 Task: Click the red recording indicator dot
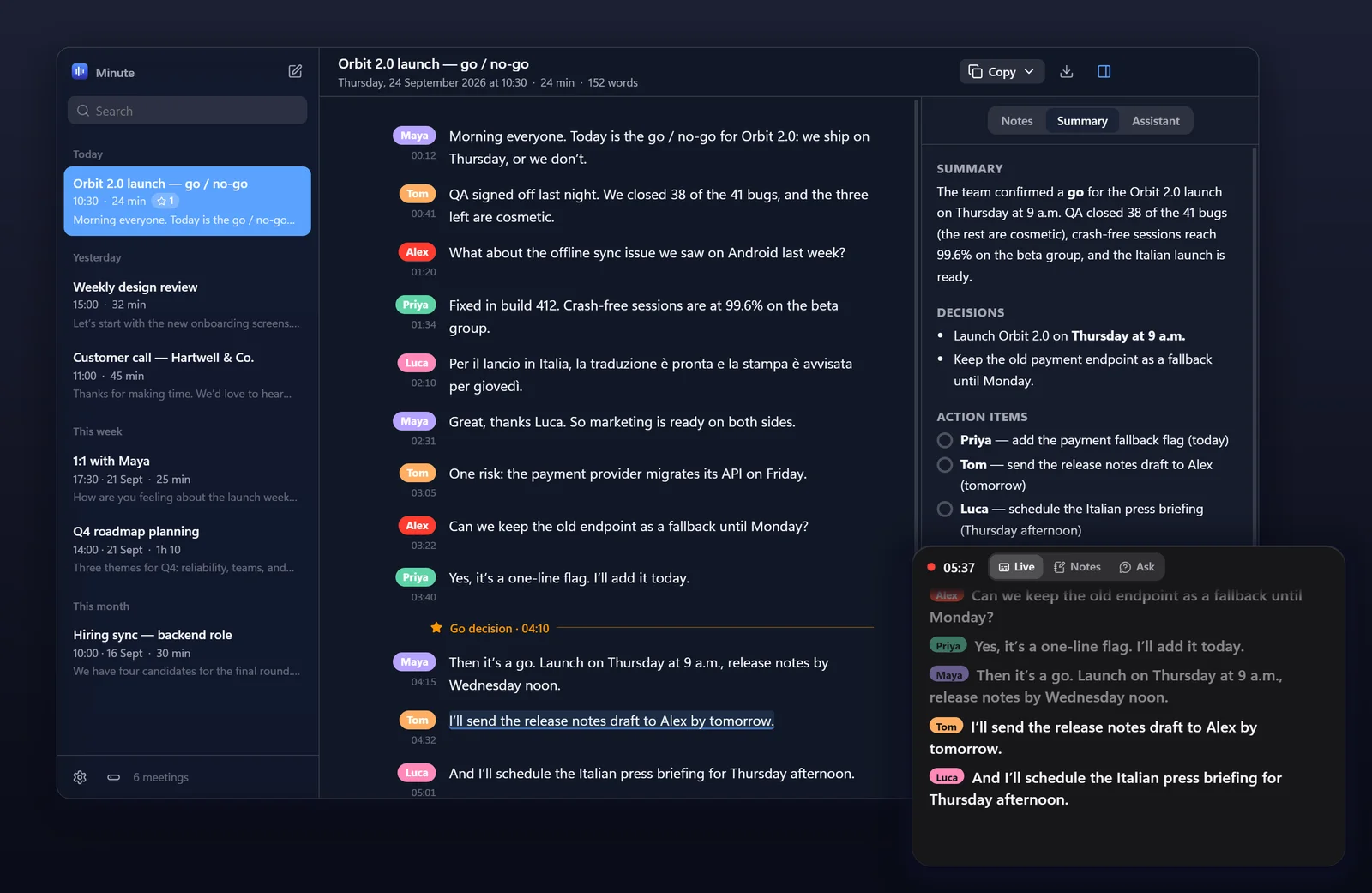coord(931,567)
